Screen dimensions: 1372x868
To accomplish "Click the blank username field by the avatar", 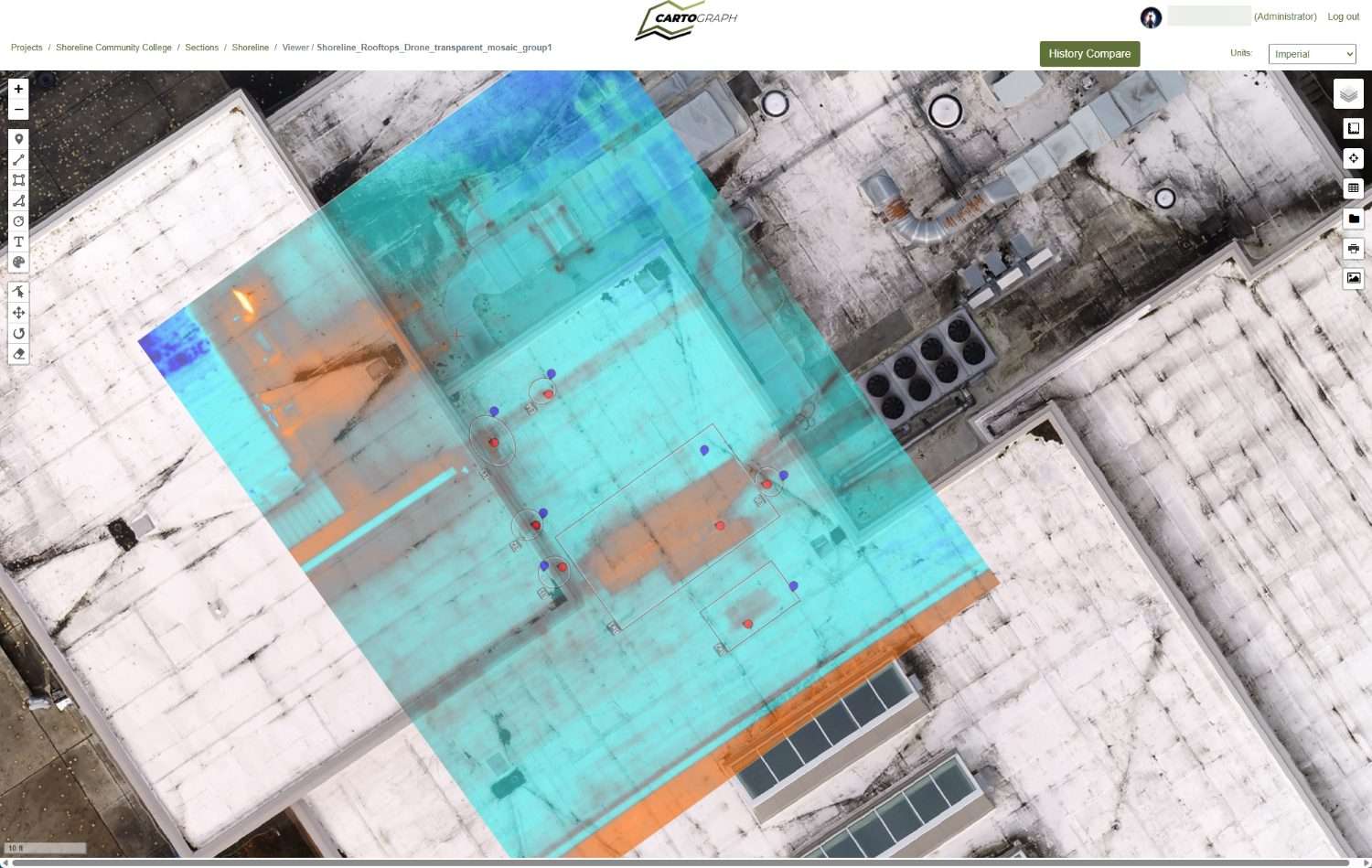I will [x=1208, y=16].
